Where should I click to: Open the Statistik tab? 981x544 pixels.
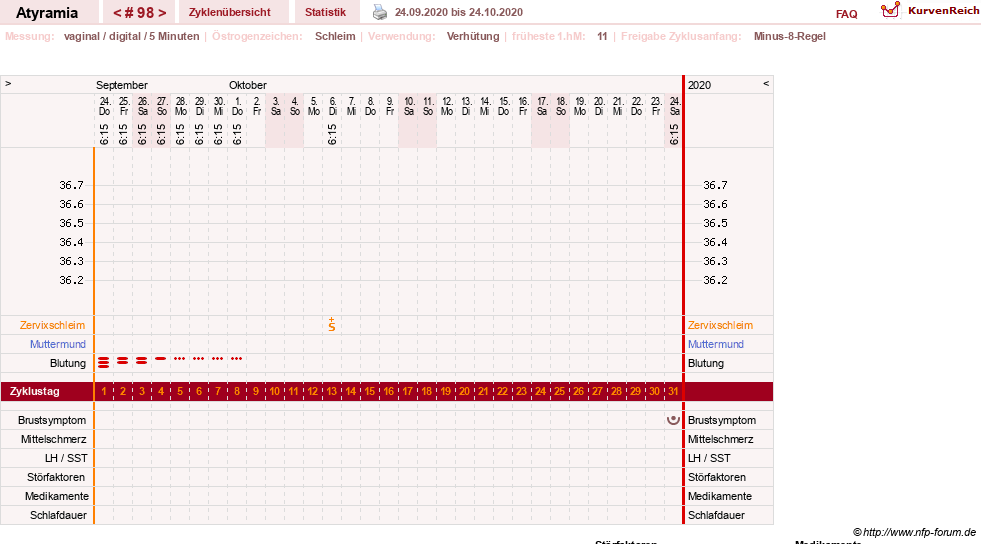[x=325, y=13]
